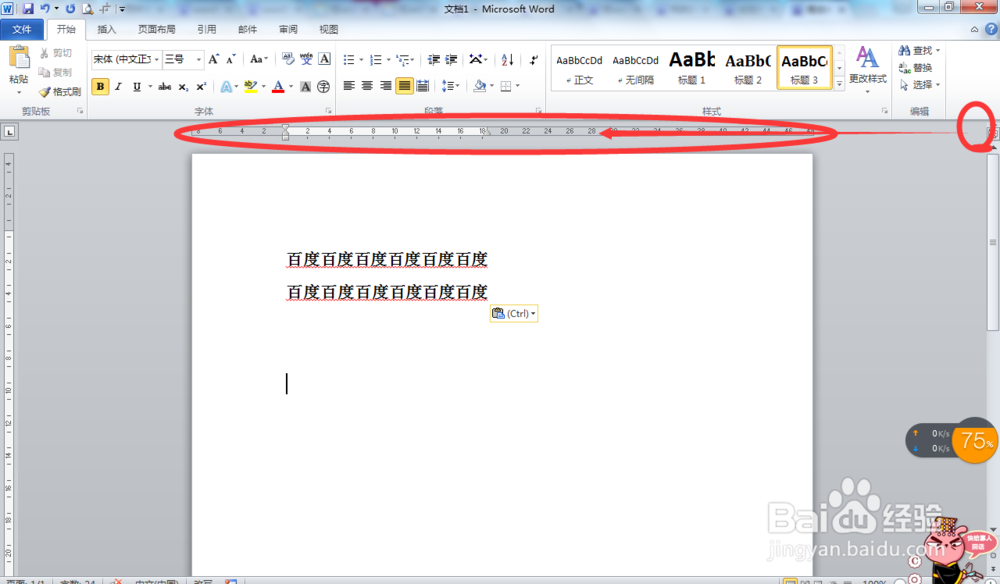Click the Change Styles (更改样式) button

tap(867, 69)
